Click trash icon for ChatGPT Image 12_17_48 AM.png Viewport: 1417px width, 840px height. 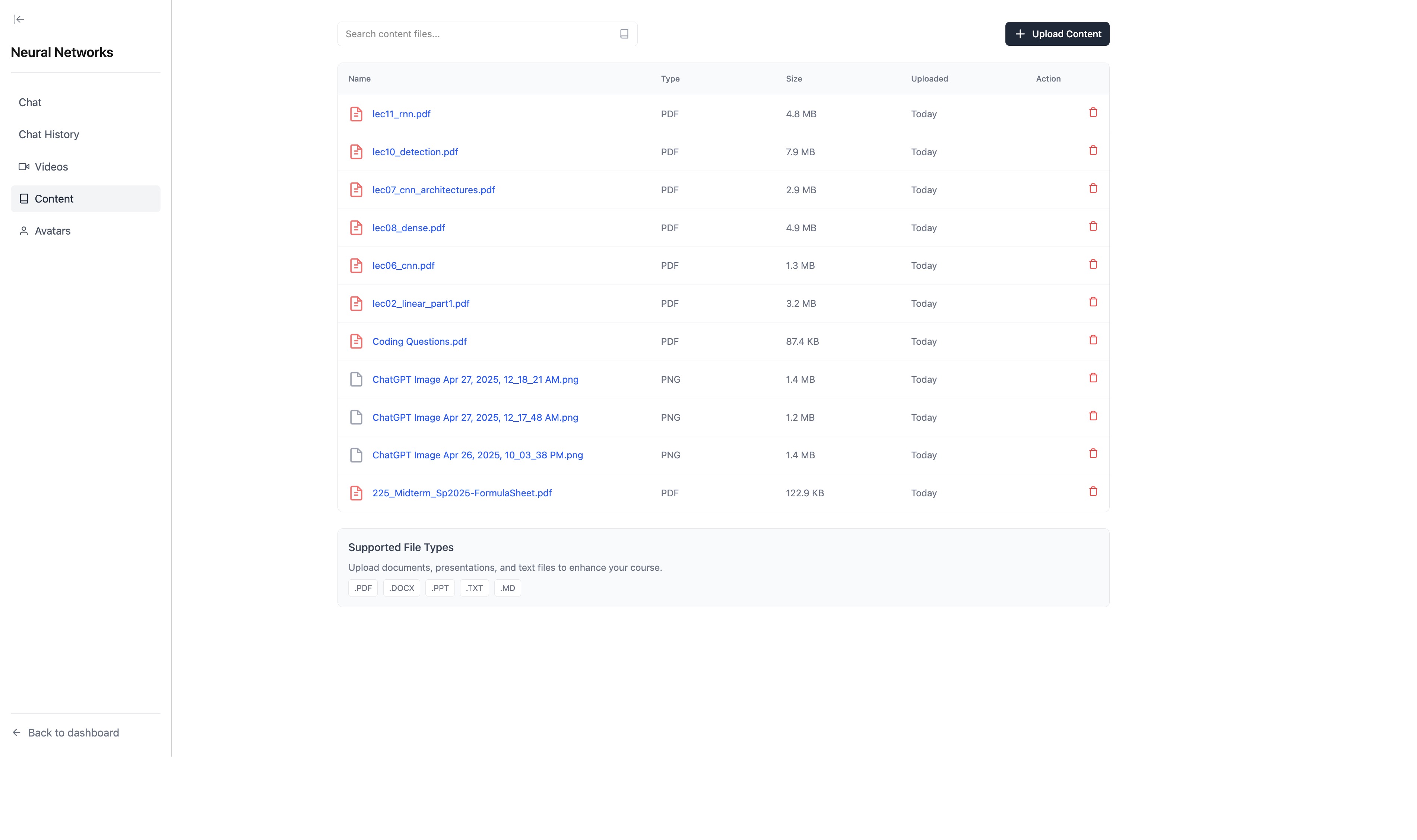point(1093,416)
